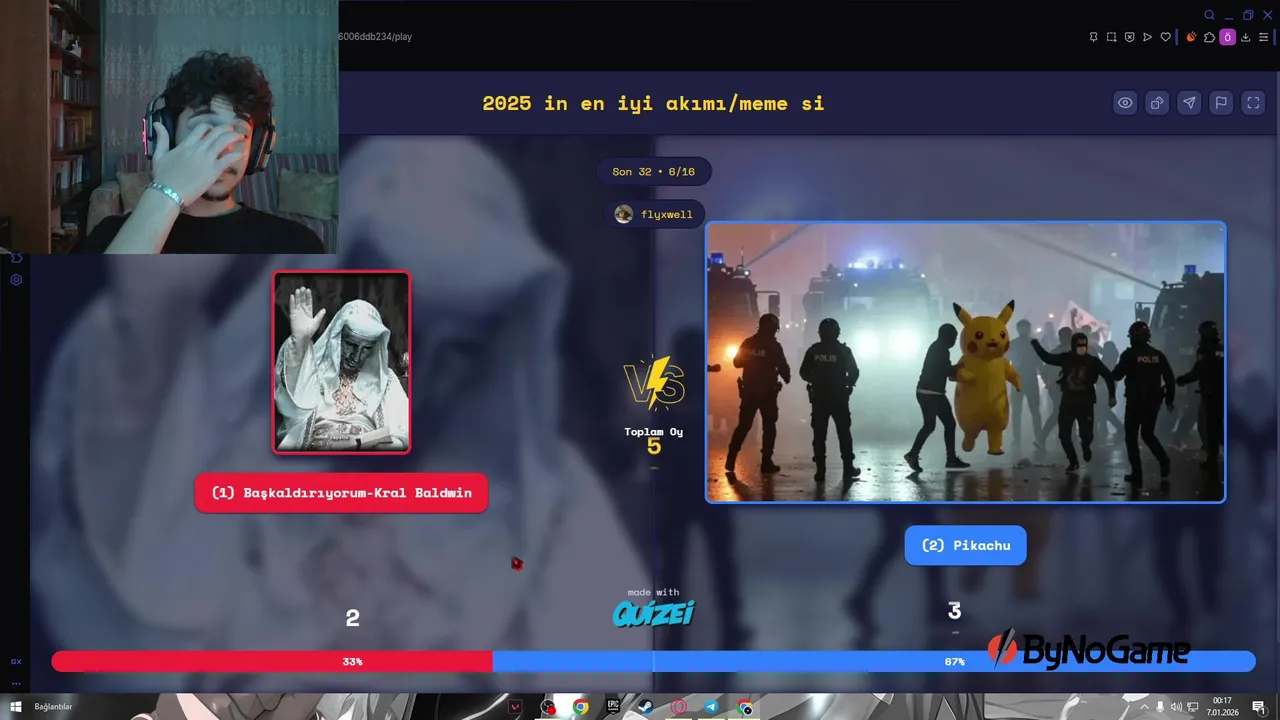Switch to Opera GX in taskbar
Viewport: 1280px width, 720px height.
[678, 707]
